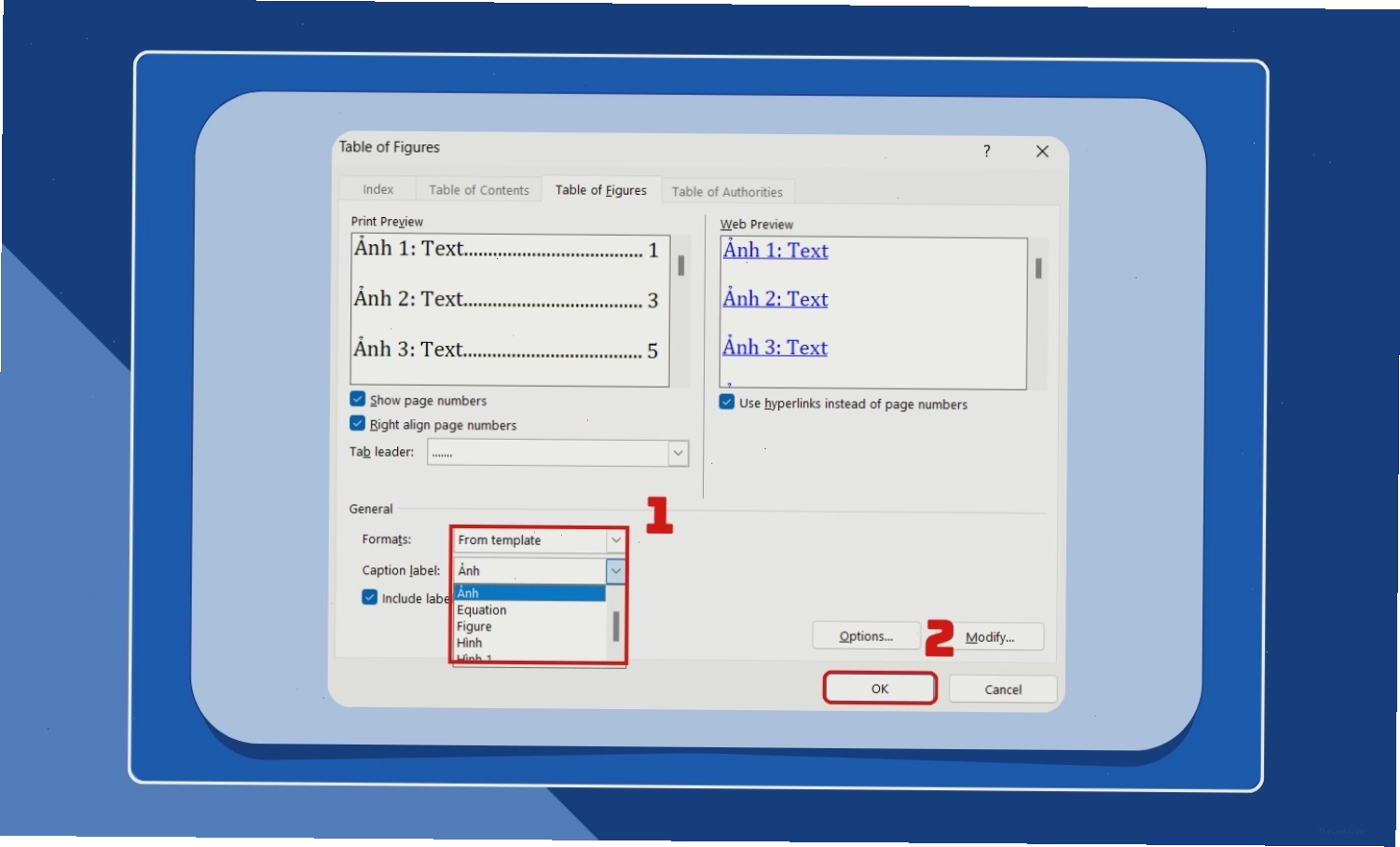This screenshot has width=1400, height=847.
Task: Choose Figure from caption label list
Action: pos(529,626)
